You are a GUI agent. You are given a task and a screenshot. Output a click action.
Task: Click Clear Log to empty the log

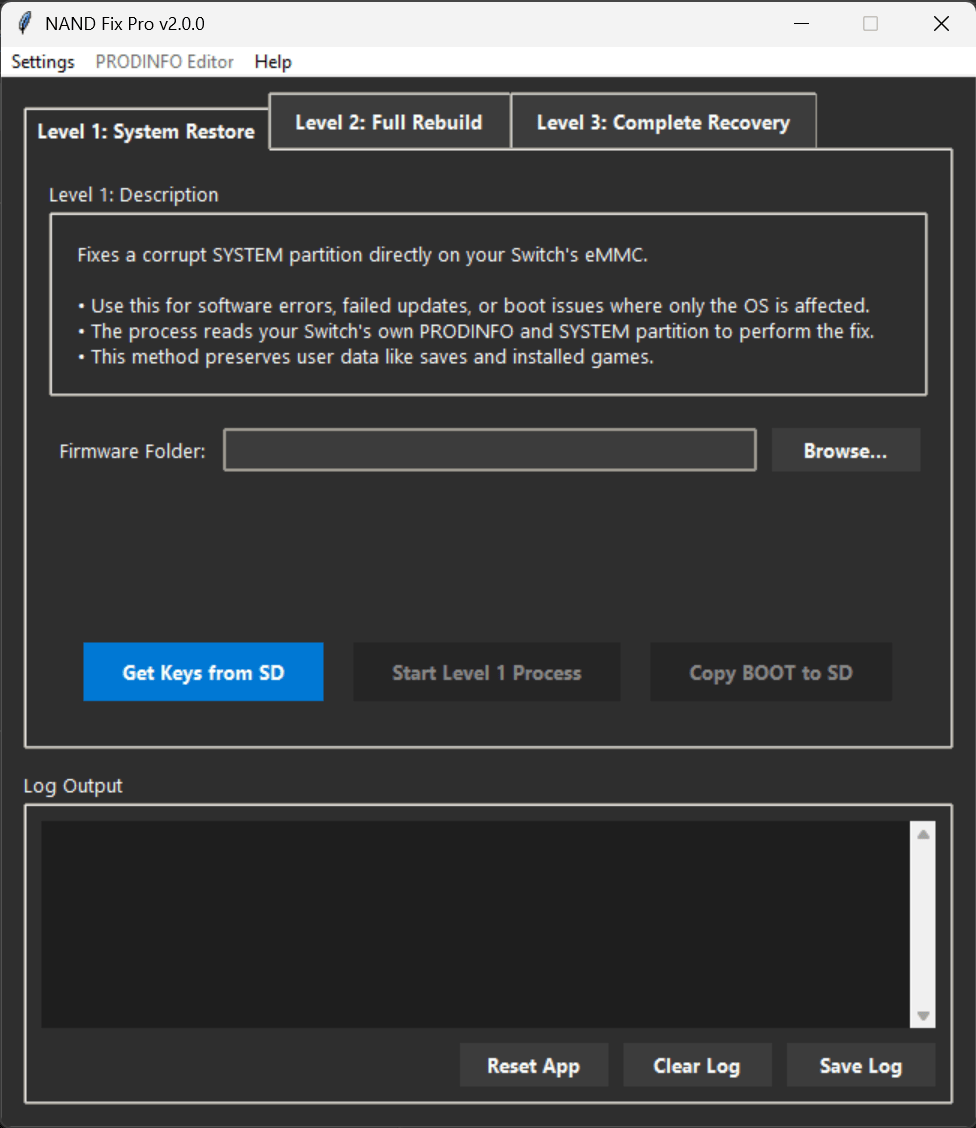(x=697, y=1065)
